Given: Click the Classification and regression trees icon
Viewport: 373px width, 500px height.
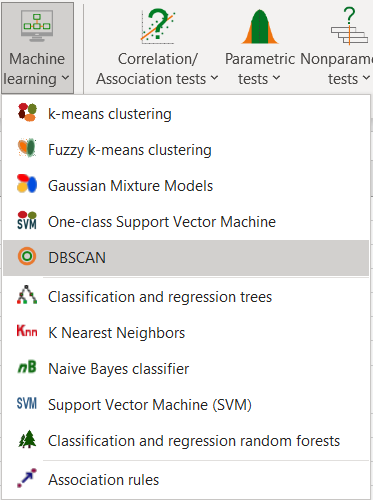Looking at the screenshot, I should 27,295.
